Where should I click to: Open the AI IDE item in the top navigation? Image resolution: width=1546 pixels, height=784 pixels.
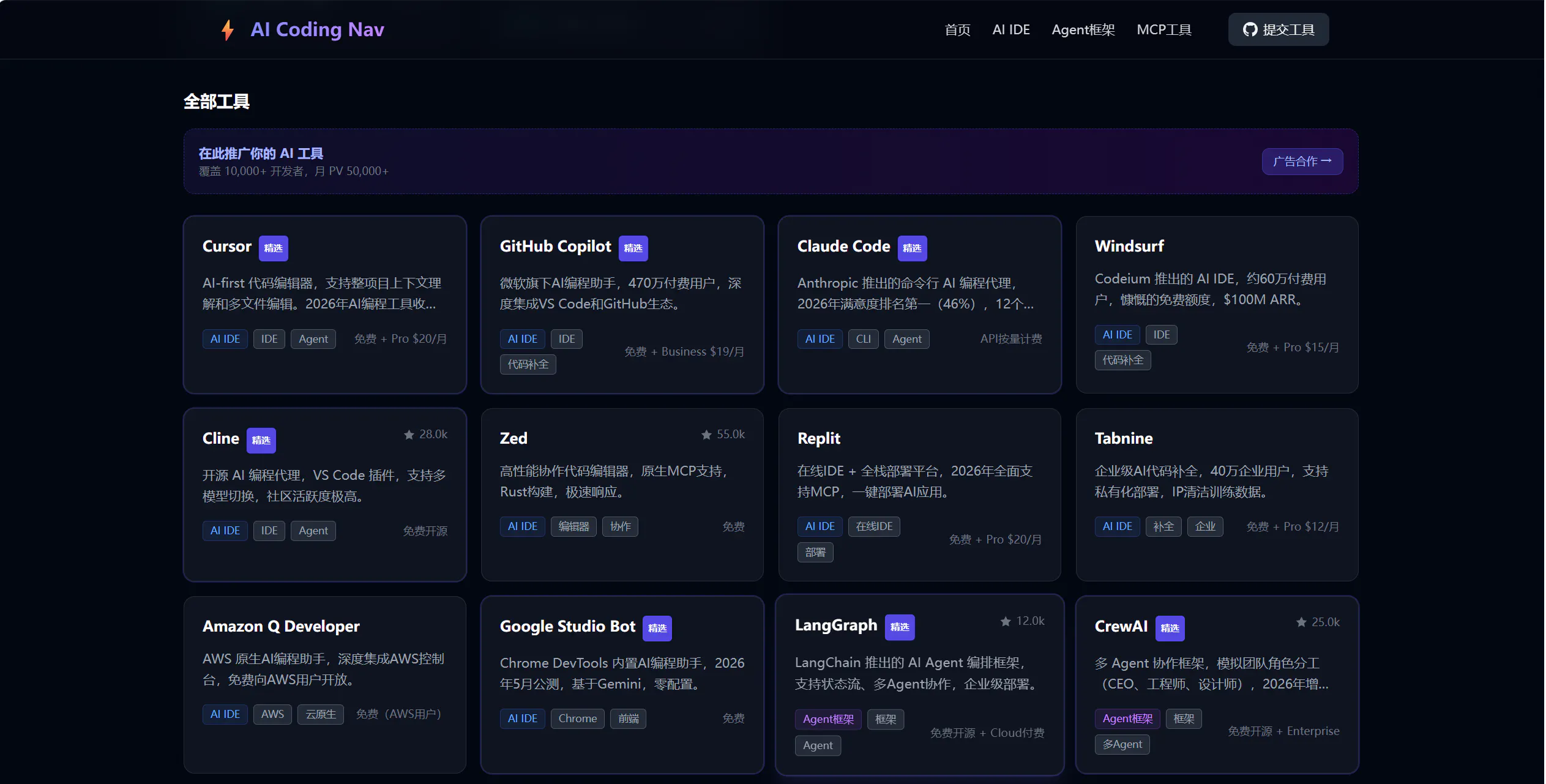click(1011, 29)
